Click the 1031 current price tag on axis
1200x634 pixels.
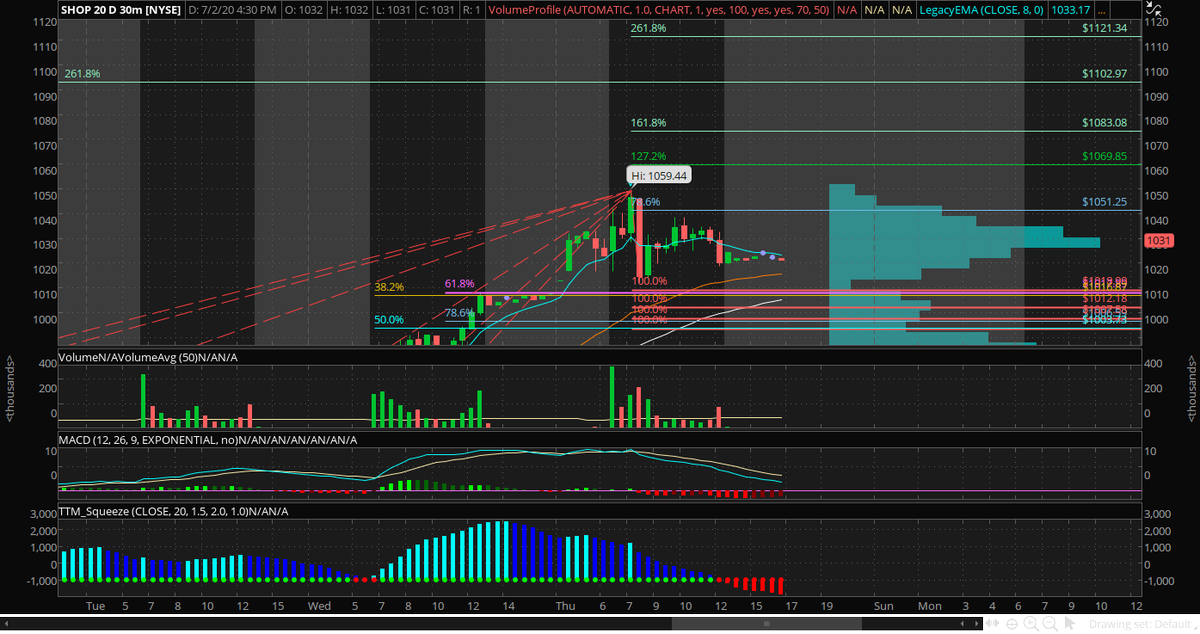coord(1158,241)
